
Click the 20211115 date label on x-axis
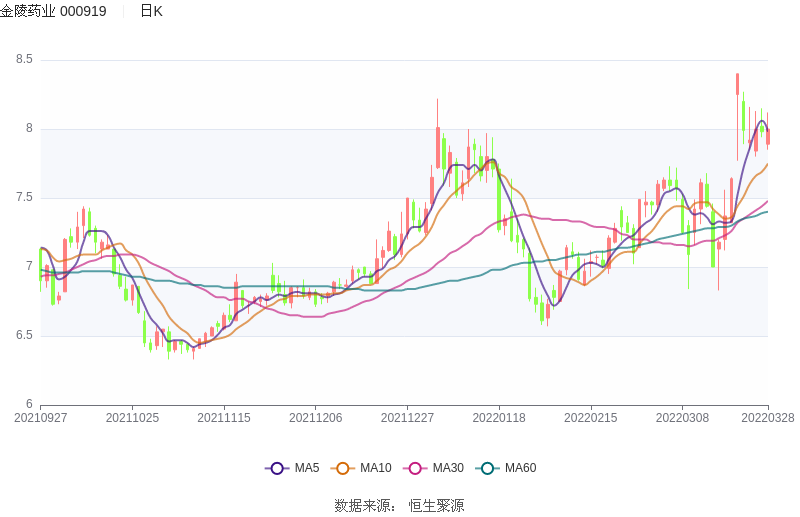tap(224, 418)
